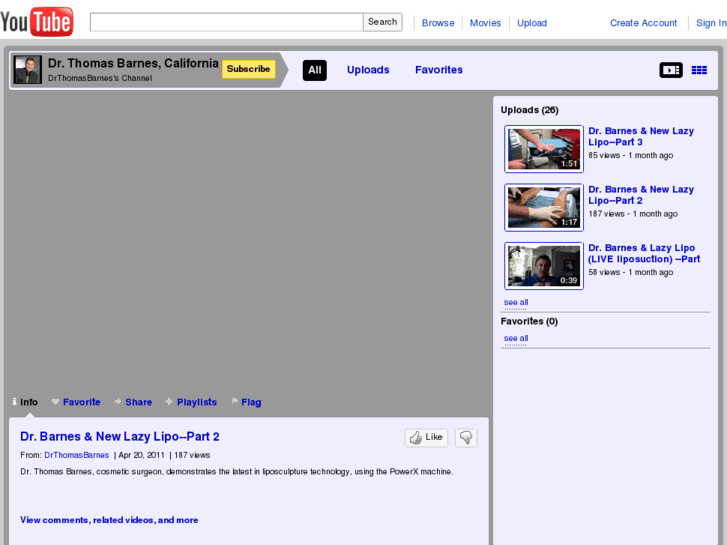
Task: Click the thumbs-down dislike icon
Action: point(466,437)
